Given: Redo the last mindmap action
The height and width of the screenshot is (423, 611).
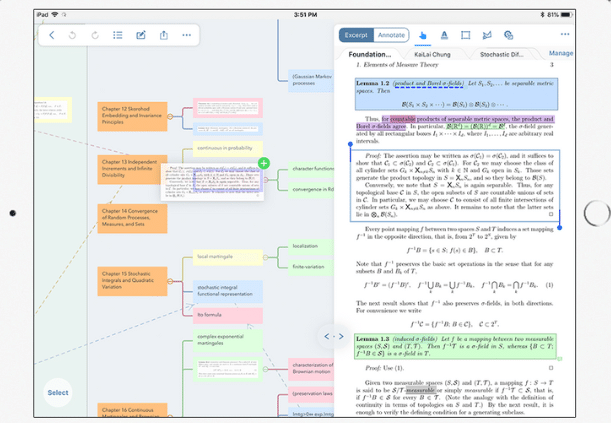Looking at the screenshot, I should tap(95, 35).
